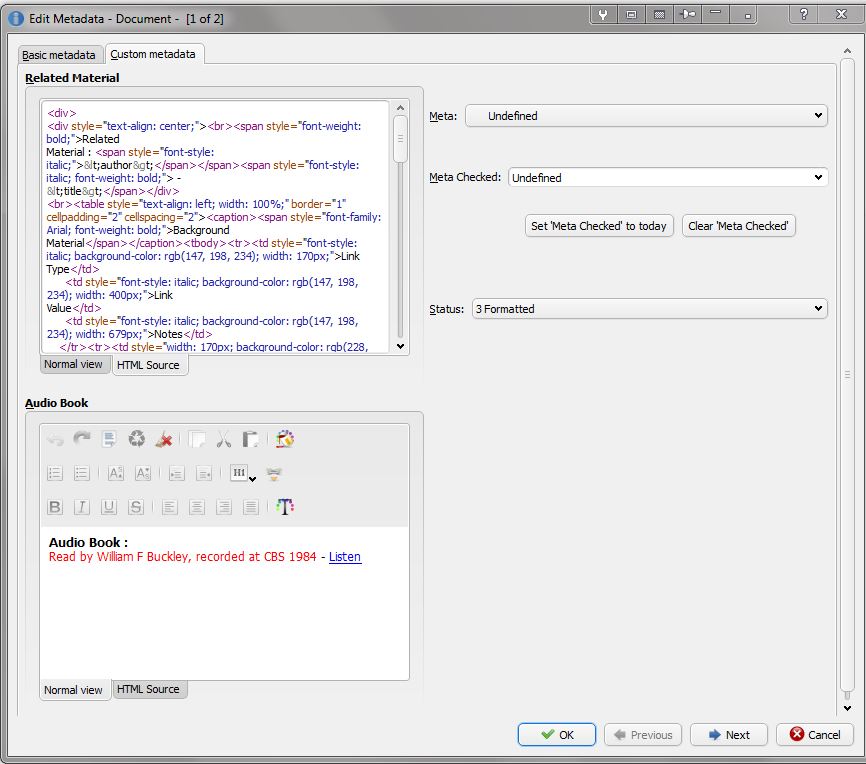Click the cut scissors icon
Screen dimensions: 866x764
[x=224, y=440]
